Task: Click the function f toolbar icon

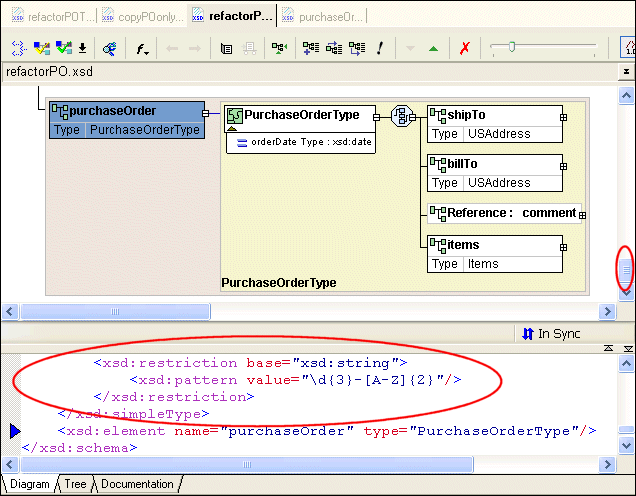Action: [x=143, y=48]
